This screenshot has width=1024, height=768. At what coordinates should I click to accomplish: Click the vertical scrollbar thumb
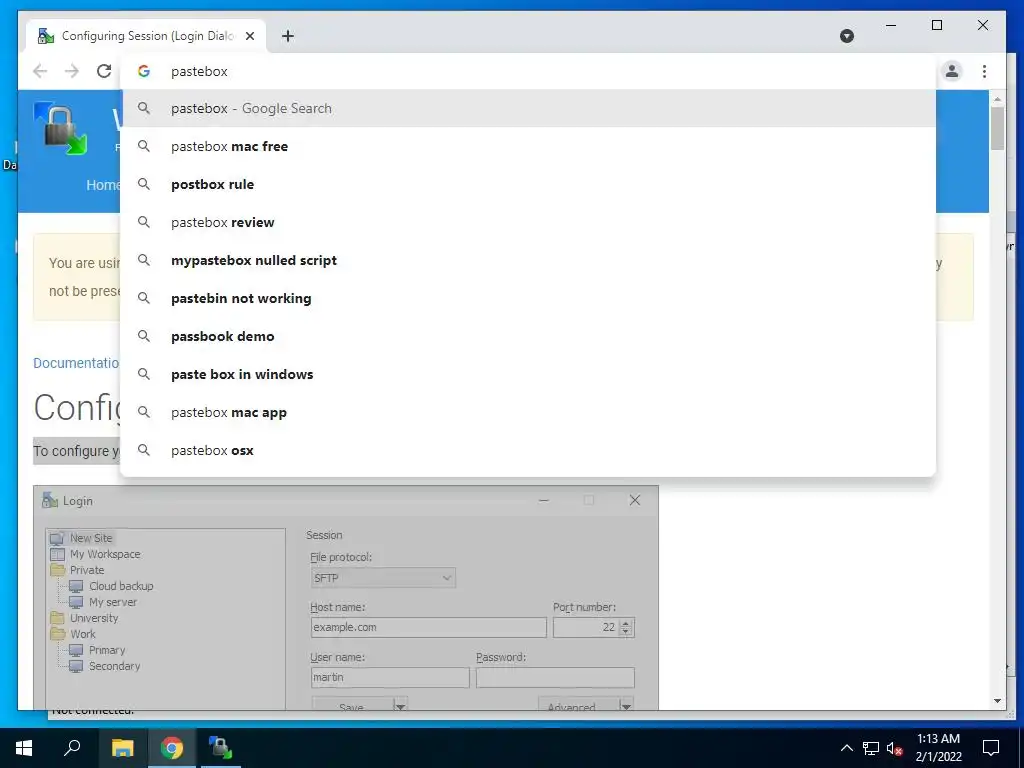pyautogui.click(x=997, y=129)
